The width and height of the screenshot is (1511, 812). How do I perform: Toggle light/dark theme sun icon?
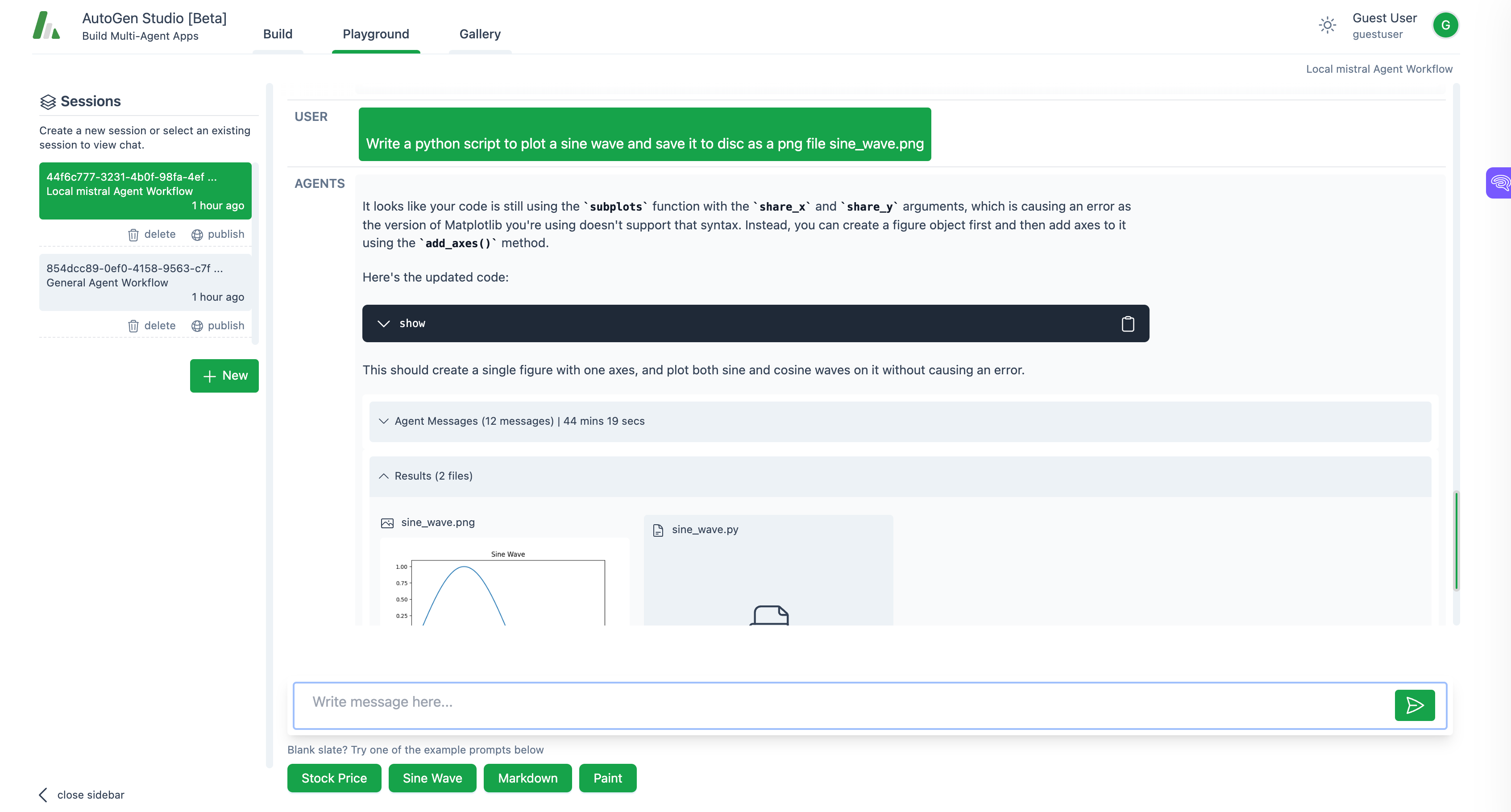pos(1328,25)
